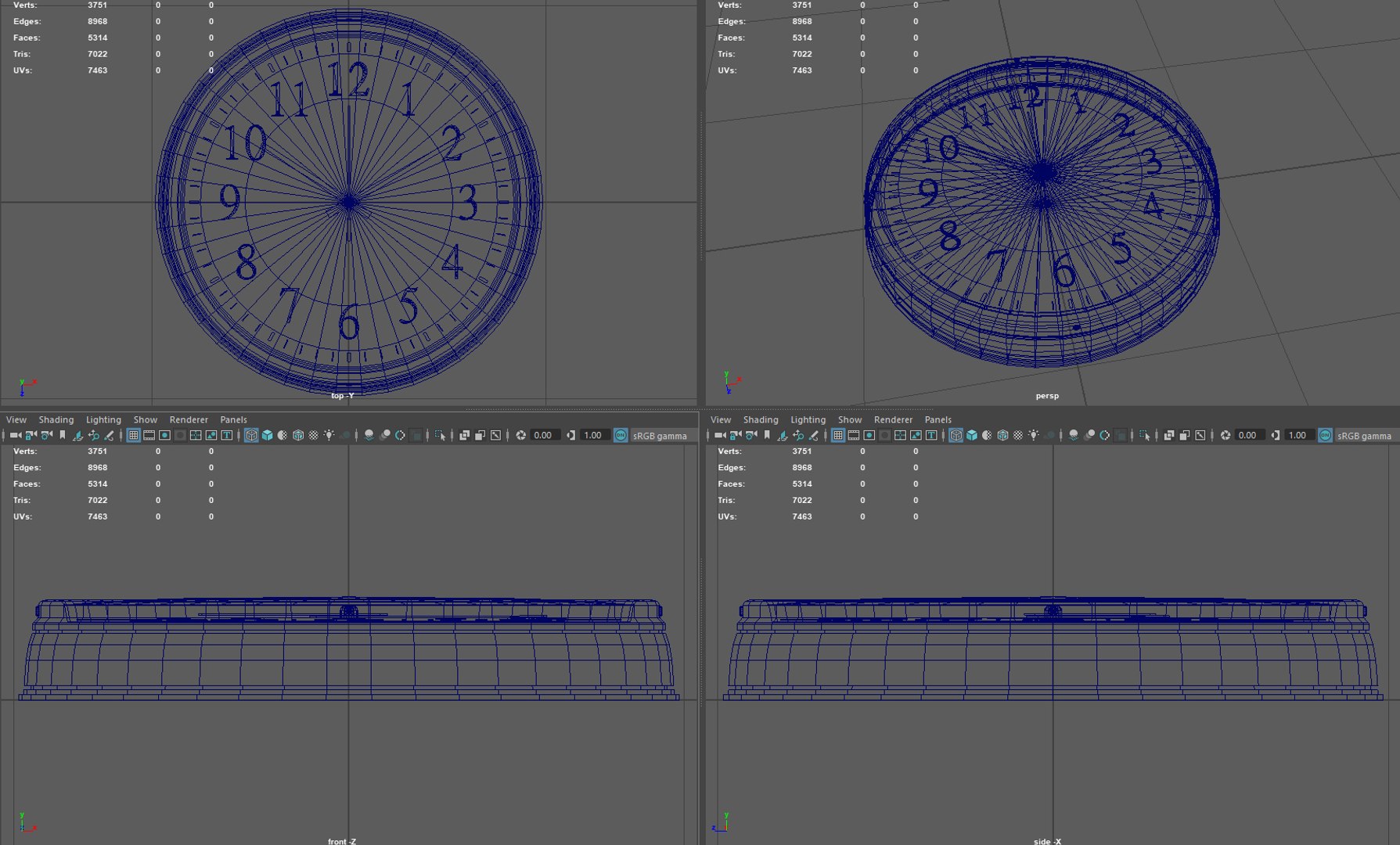The height and width of the screenshot is (845, 1400).
Task: Toggle Resolution Gate in front panel toolbar
Action: click(165, 436)
